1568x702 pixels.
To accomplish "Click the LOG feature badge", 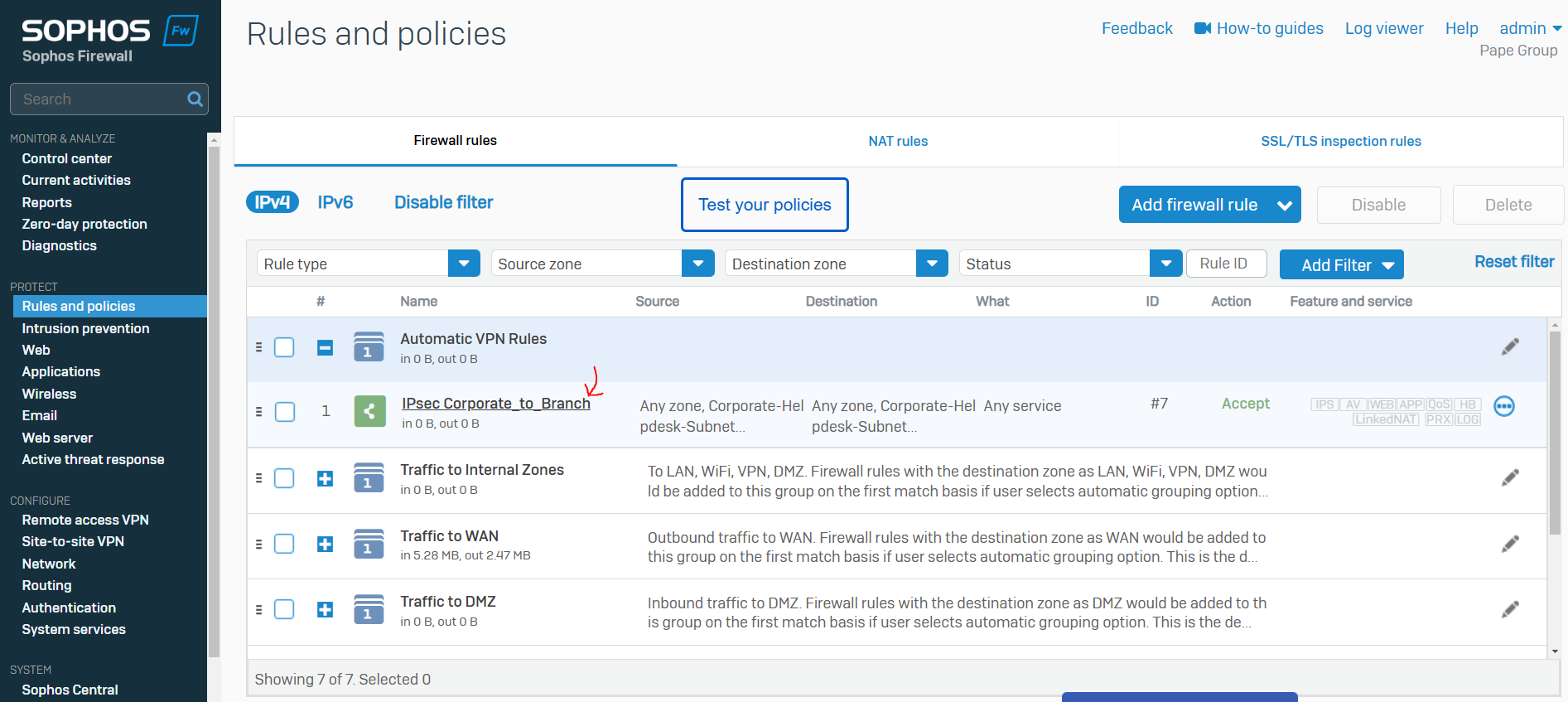I will (x=1468, y=419).
